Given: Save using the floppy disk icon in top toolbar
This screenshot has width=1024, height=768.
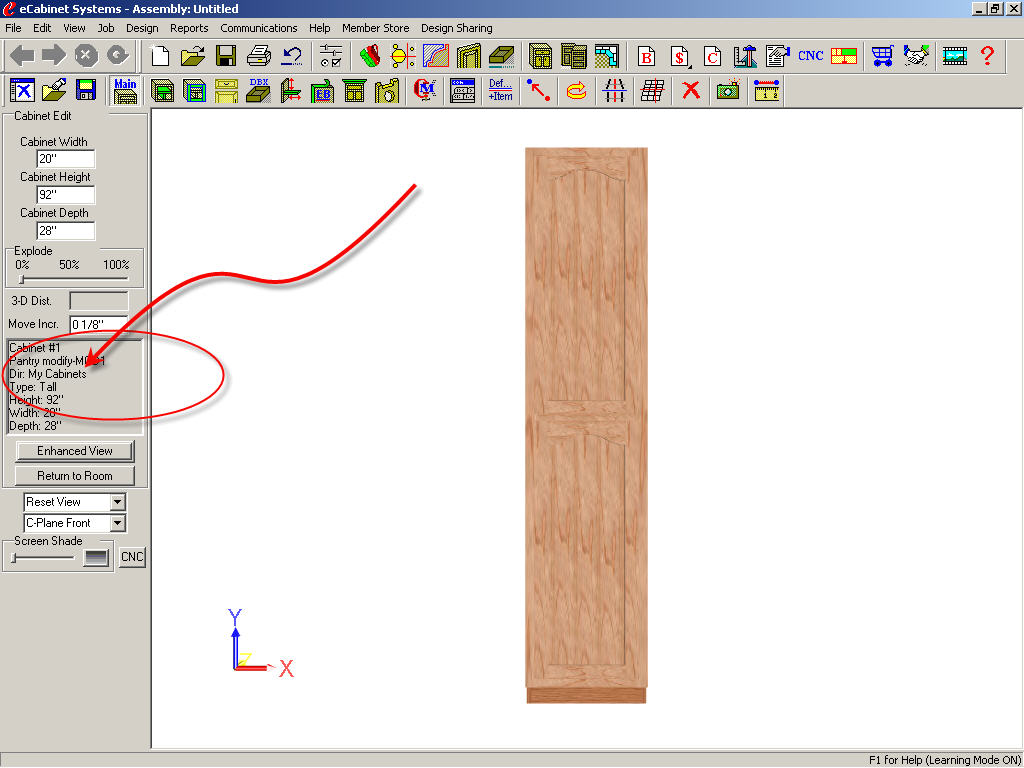Looking at the screenshot, I should point(226,56).
